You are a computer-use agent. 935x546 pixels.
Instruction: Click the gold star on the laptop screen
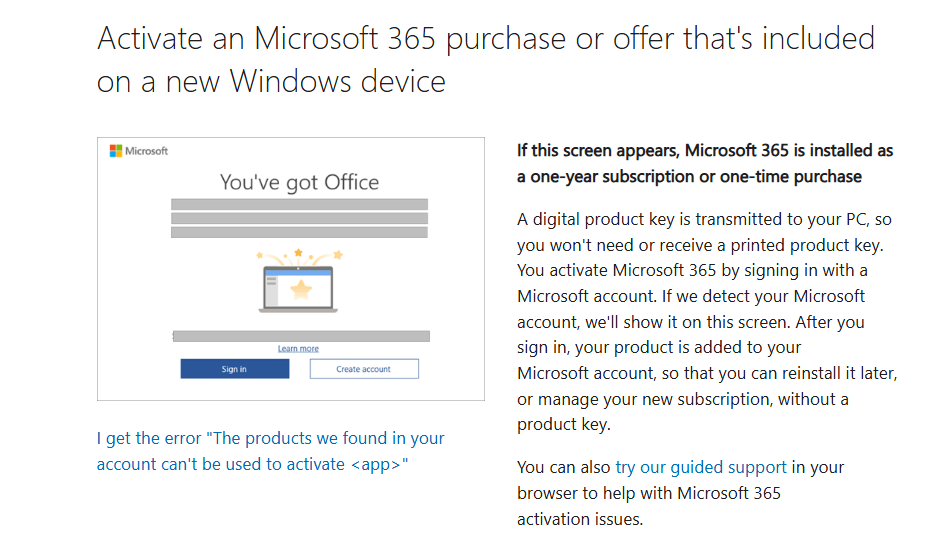[x=301, y=289]
